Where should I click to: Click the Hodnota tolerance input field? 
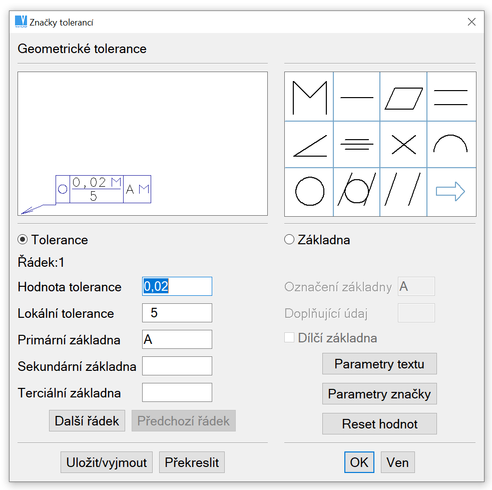(177, 286)
